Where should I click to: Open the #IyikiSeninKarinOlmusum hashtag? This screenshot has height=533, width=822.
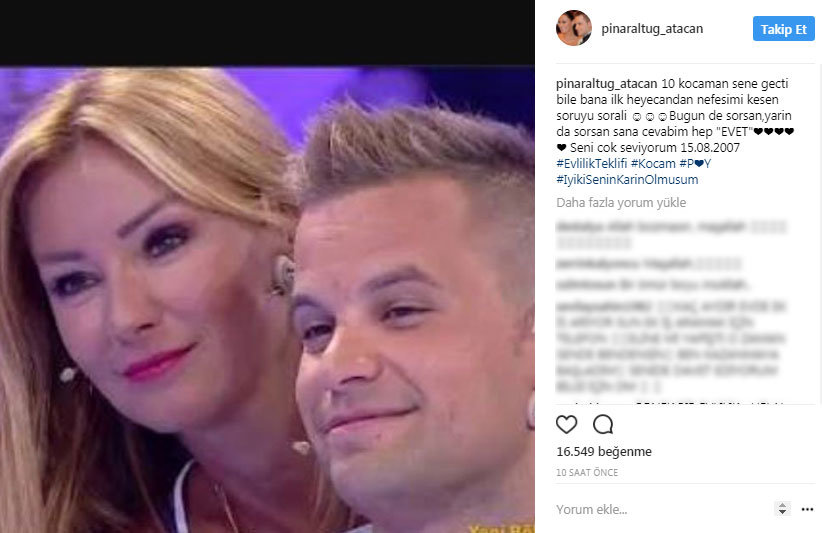tap(627, 179)
